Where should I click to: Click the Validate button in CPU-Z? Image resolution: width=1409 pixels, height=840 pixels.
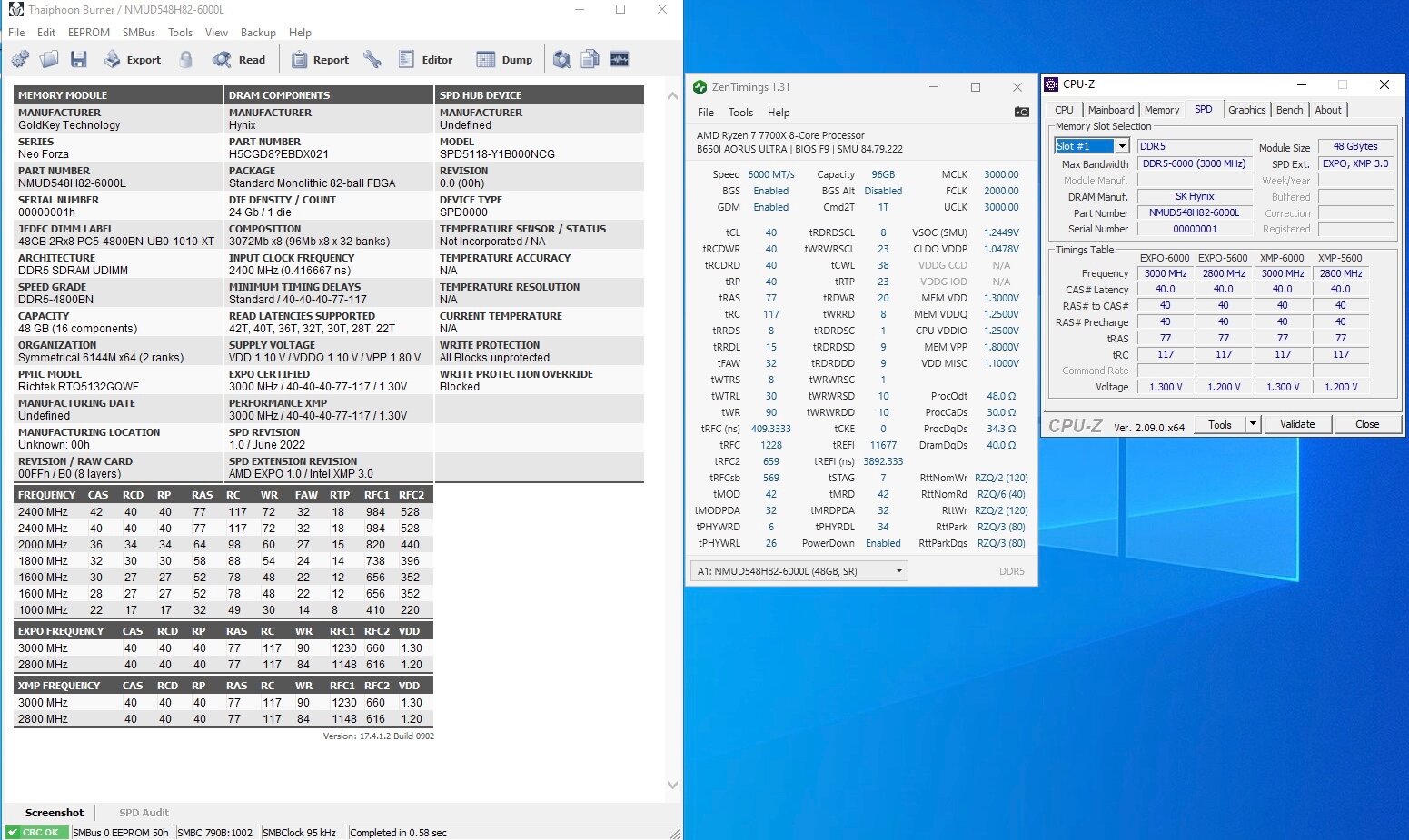pos(1297,424)
